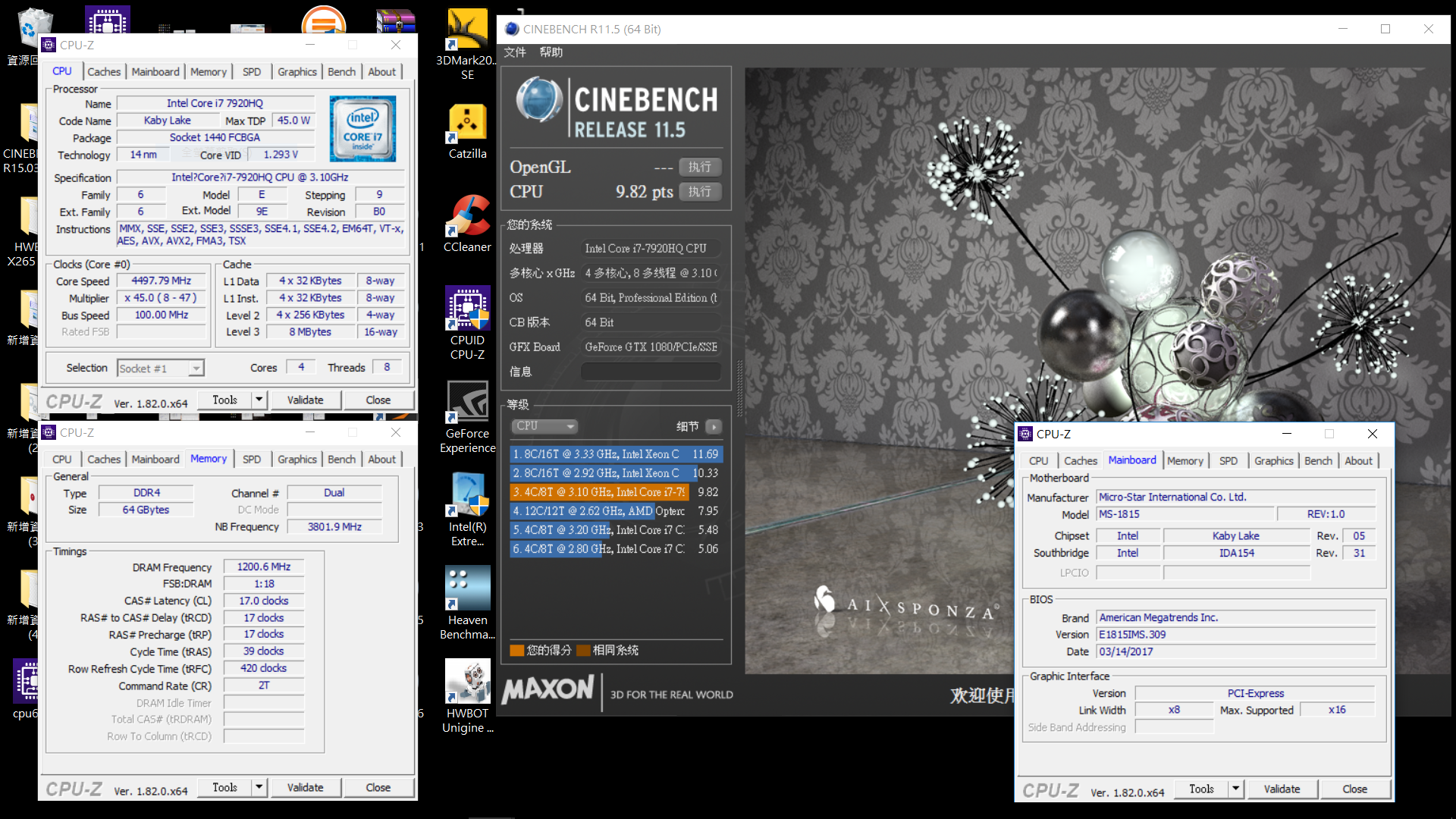Click Tools button in Mainboard CPU-Z window
Viewport: 1456px width, 819px height.
pyautogui.click(x=1201, y=789)
